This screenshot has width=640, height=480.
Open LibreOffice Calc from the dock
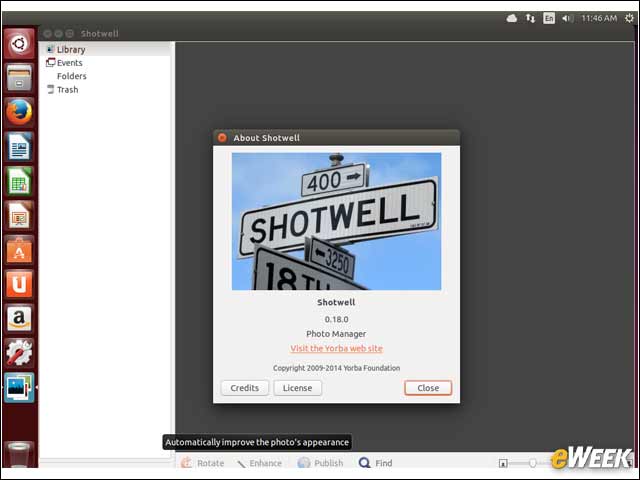click(x=19, y=181)
